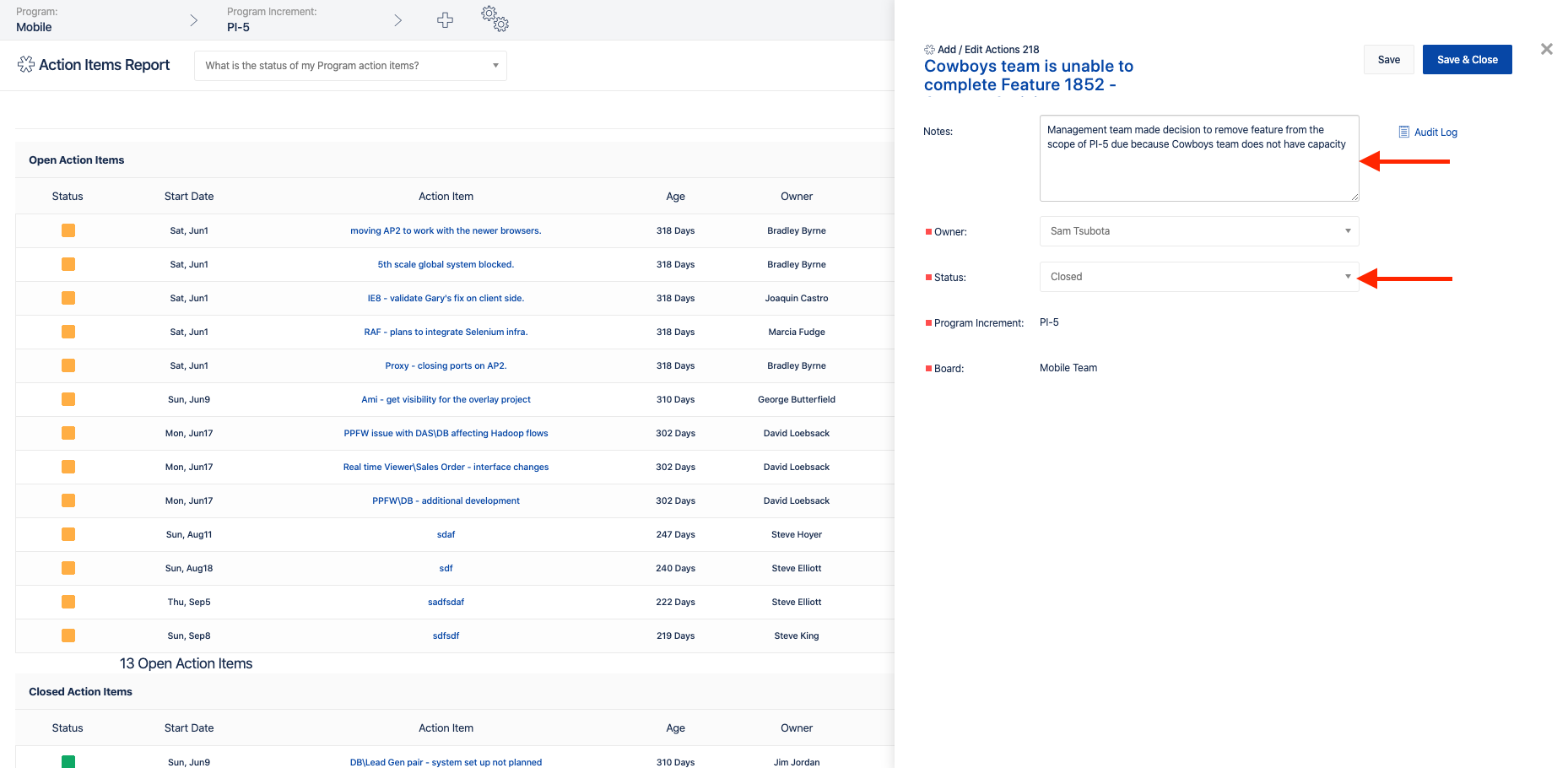
Task: Open 'Ami - get visibility for the overlay project'
Action: pos(446,400)
